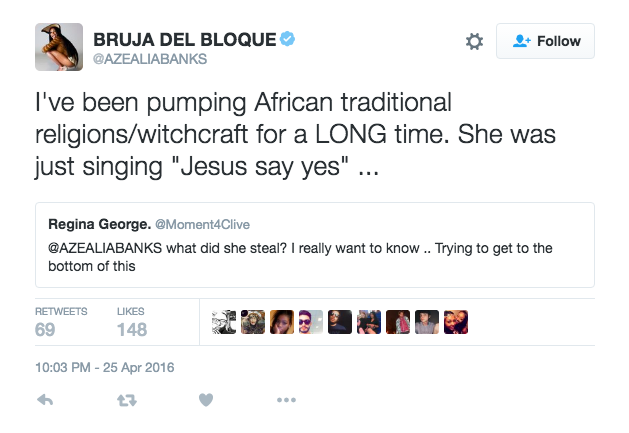
Task: Click the BRUJA DEL BLOQUE display name
Action: pos(183,39)
